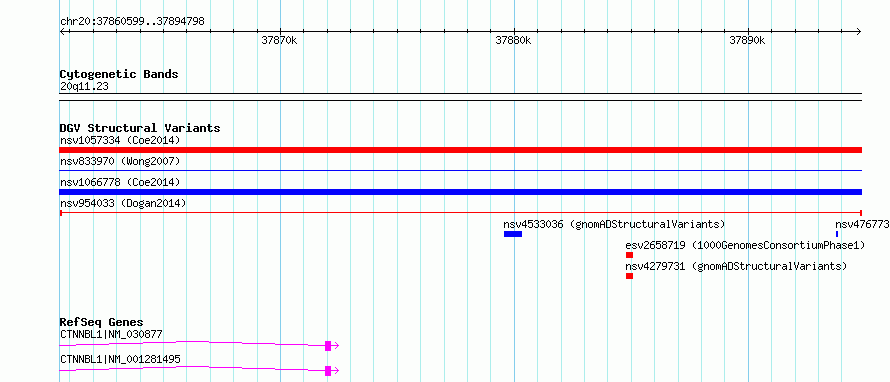The height and width of the screenshot is (382, 890).
Task: Open the nsv1066778 (Coe2014) label
Action: click(120, 182)
